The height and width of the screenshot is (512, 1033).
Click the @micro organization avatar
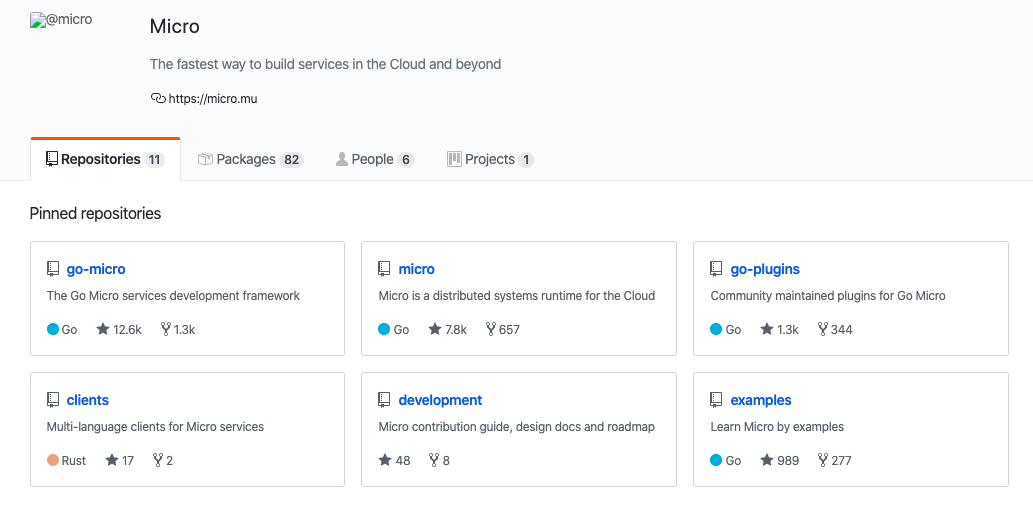point(62,19)
